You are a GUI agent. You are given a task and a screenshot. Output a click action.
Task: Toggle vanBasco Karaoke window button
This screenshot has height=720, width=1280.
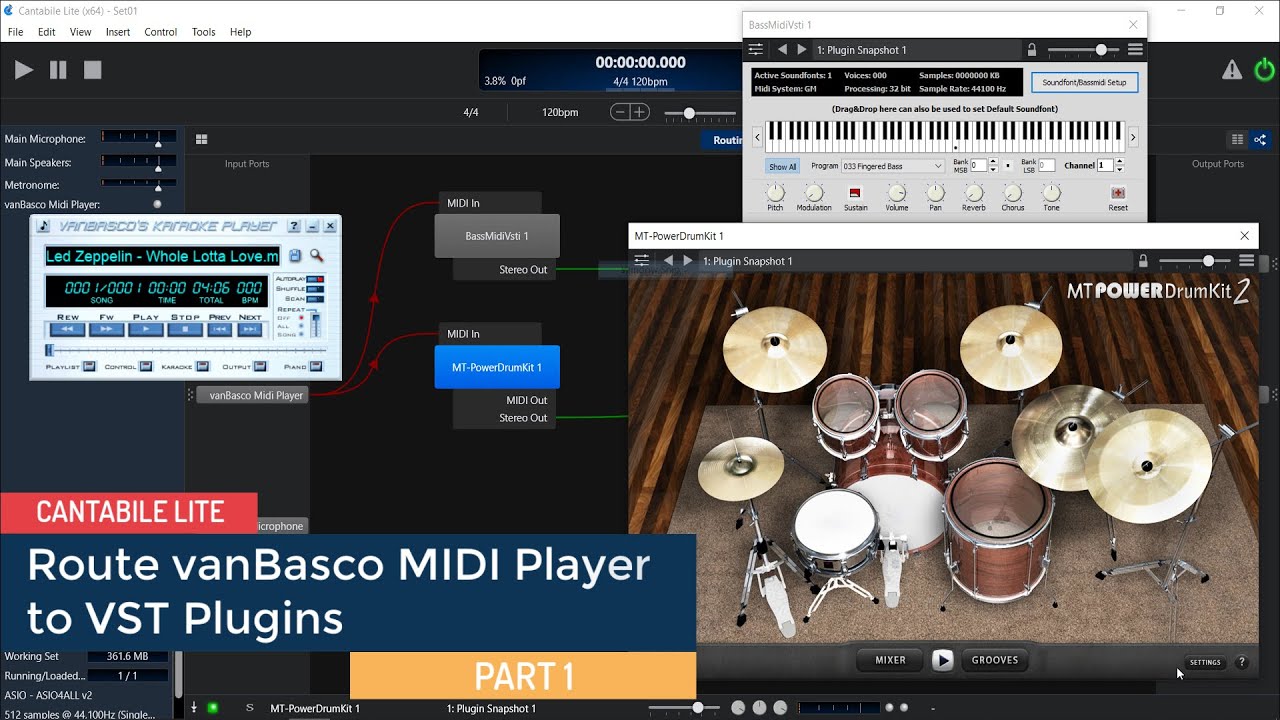click(x=203, y=367)
